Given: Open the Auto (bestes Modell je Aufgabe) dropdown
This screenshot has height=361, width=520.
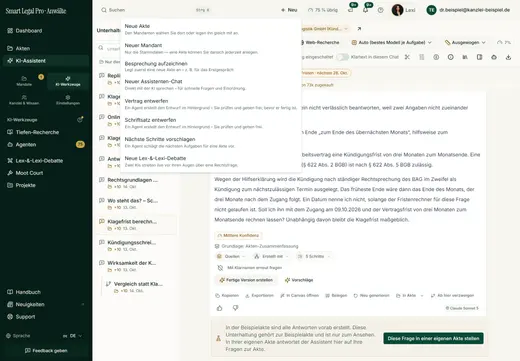Looking at the screenshot, I should pos(392,43).
